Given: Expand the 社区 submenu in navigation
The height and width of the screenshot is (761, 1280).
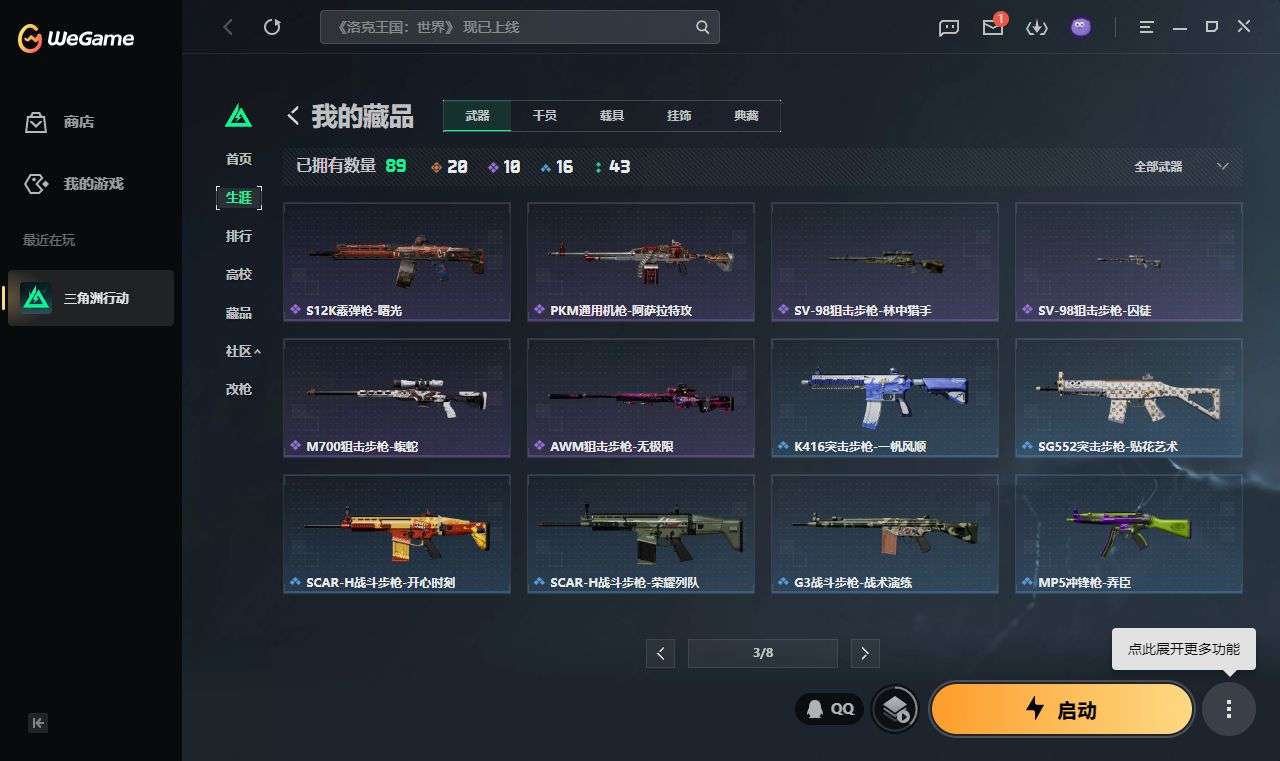Looking at the screenshot, I should [x=242, y=351].
